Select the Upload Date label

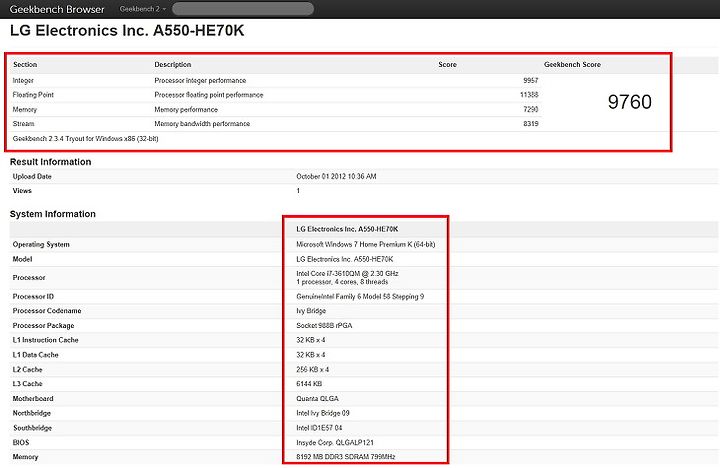32,176
